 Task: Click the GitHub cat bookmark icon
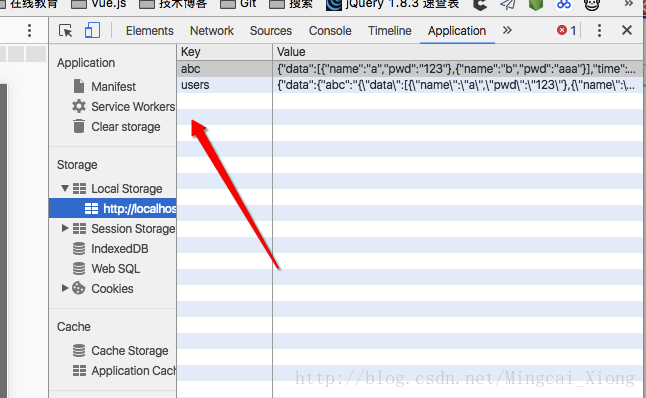592,5
